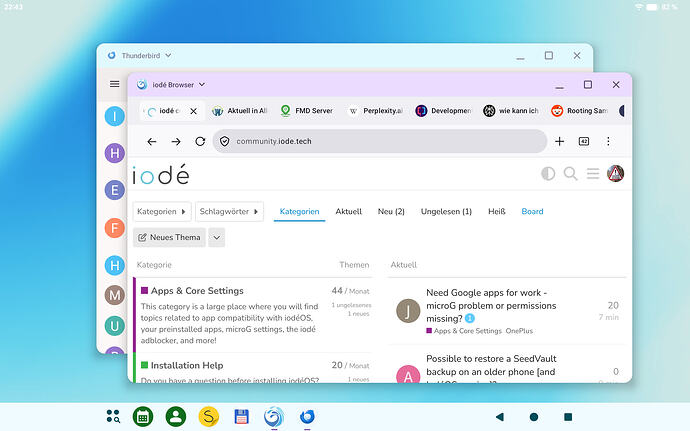Open the app drawer from taskbar

[x=113, y=416]
